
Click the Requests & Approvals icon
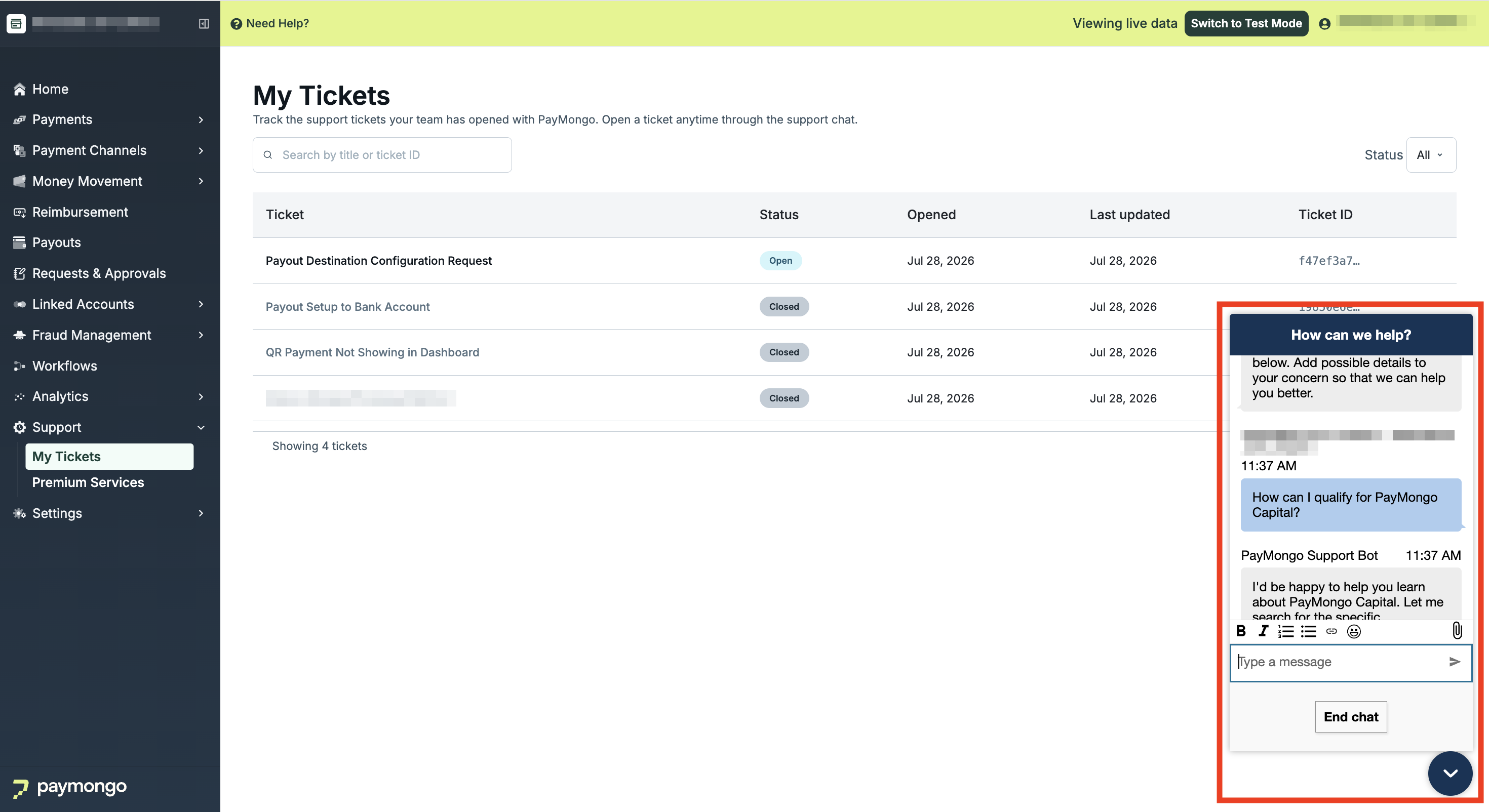tap(20, 273)
